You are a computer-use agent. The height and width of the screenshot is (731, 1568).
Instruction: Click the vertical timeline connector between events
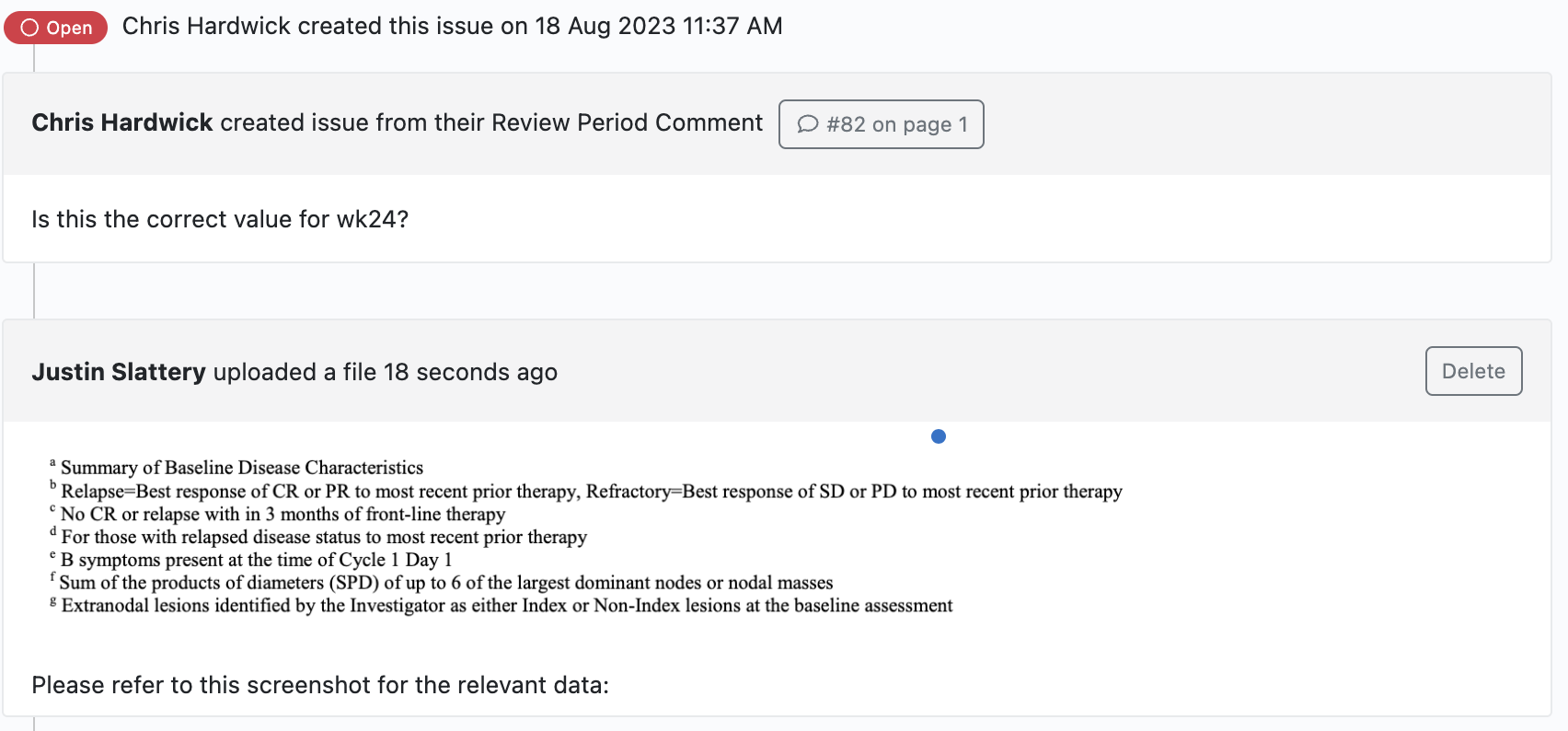(35, 290)
